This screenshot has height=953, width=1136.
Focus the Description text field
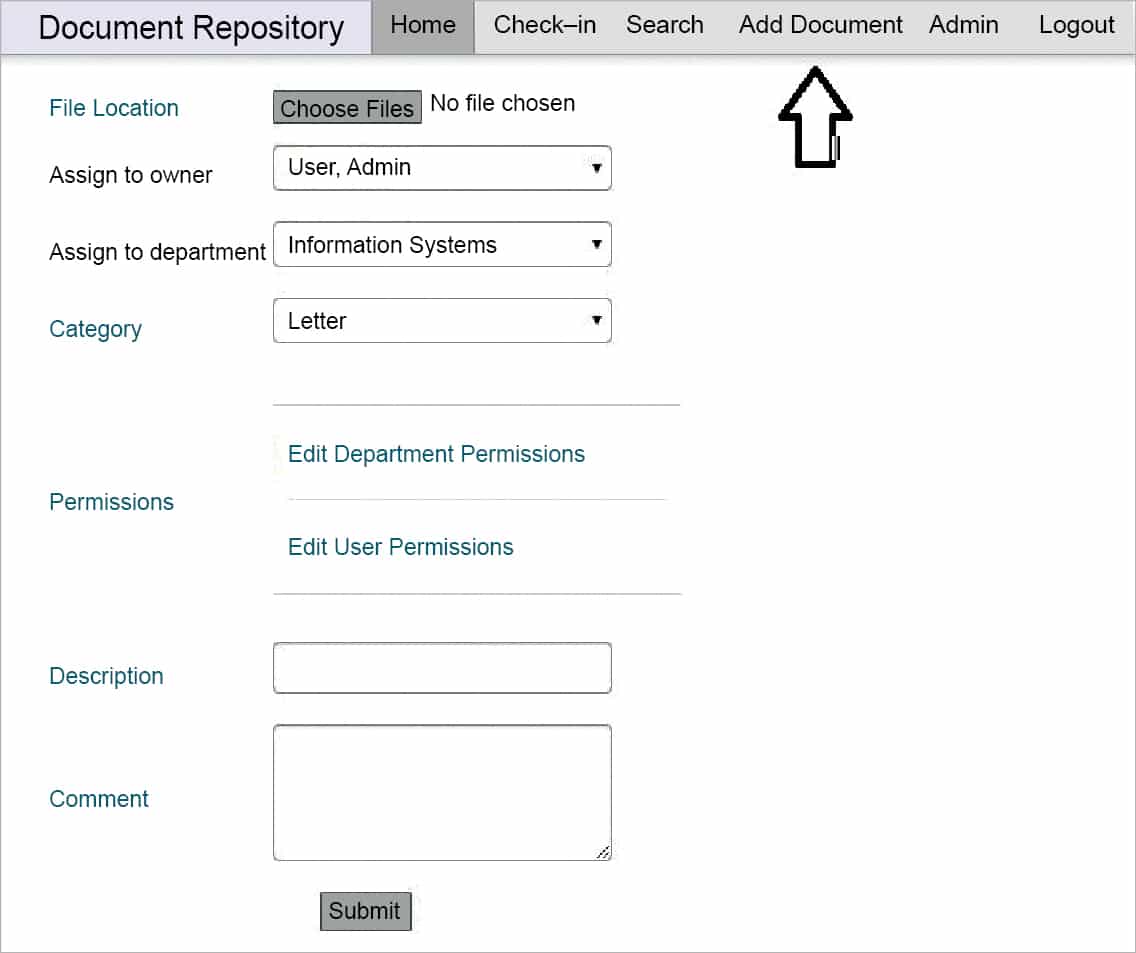pyautogui.click(x=441, y=668)
